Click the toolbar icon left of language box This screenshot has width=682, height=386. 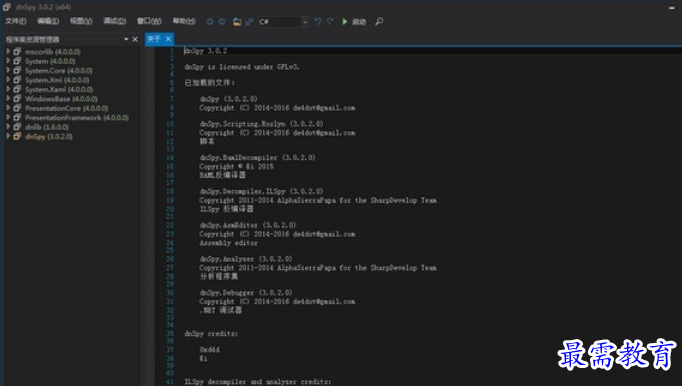pyautogui.click(x=249, y=21)
